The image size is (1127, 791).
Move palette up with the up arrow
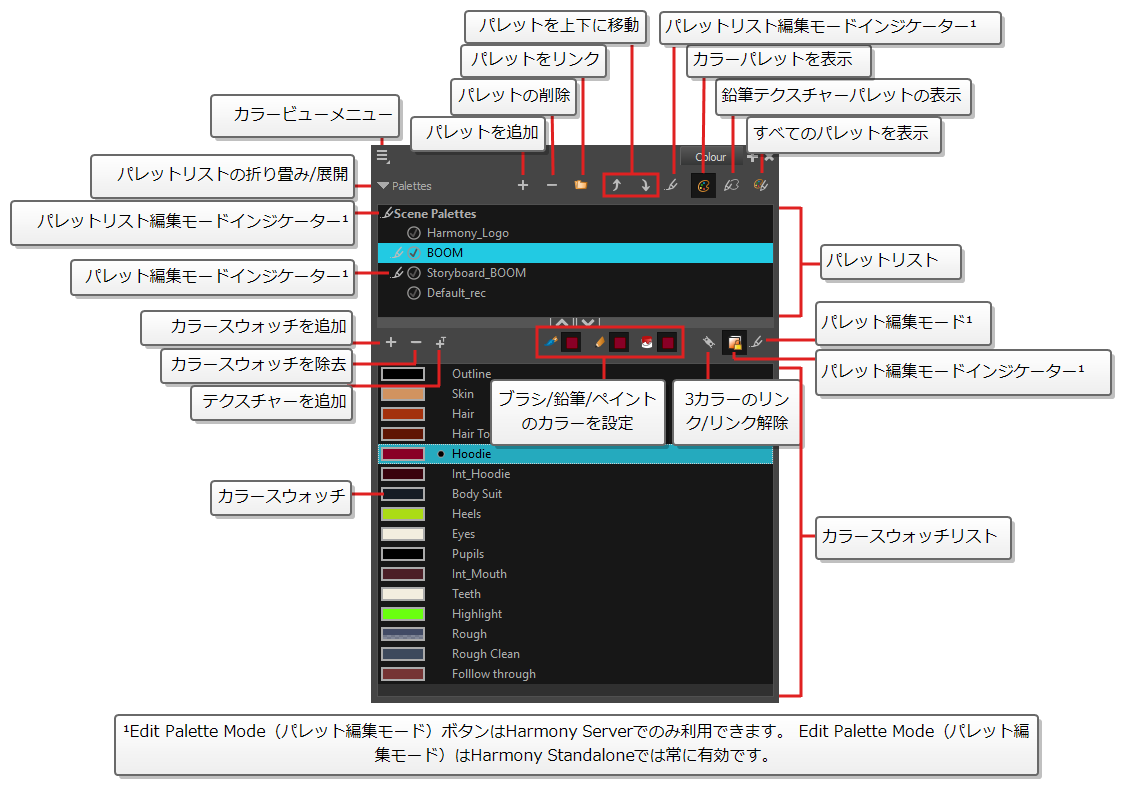tap(616, 185)
